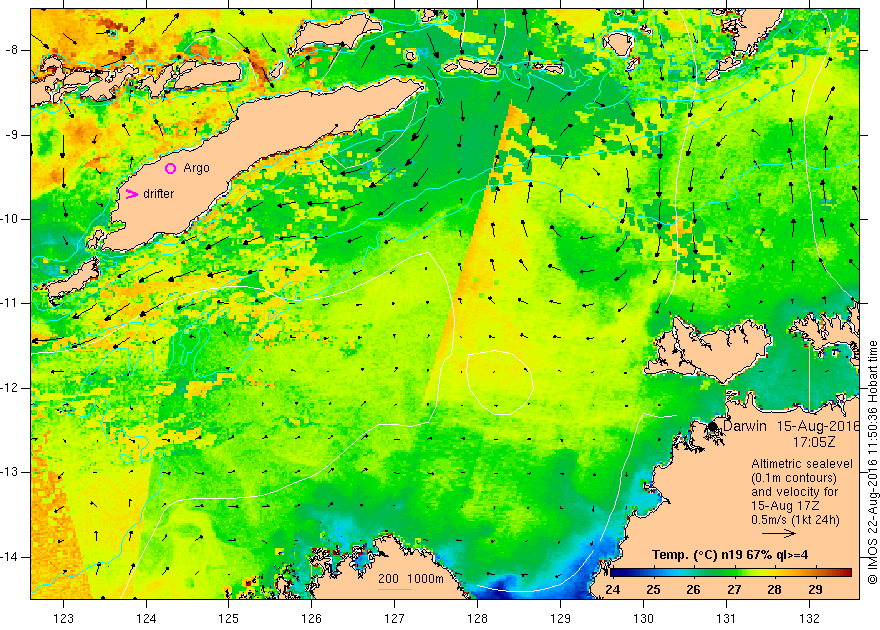Select the 'drifter' label
Image resolution: width=880 pixels, height=630 pixels.
tap(159, 194)
